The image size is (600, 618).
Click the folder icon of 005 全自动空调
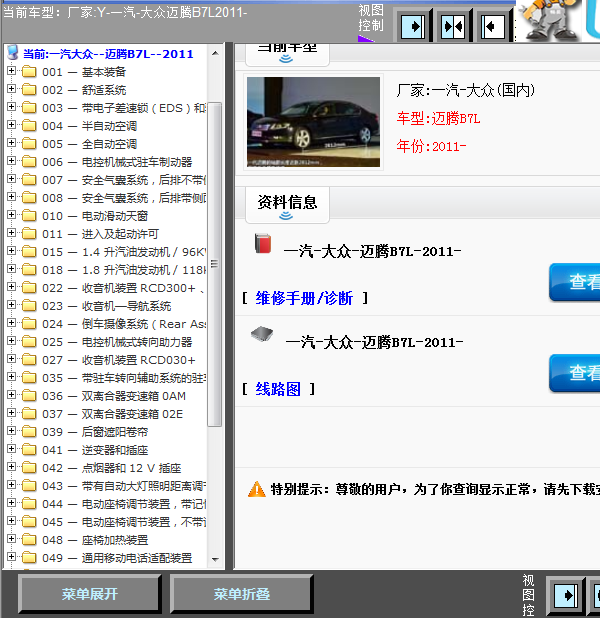pos(29,144)
